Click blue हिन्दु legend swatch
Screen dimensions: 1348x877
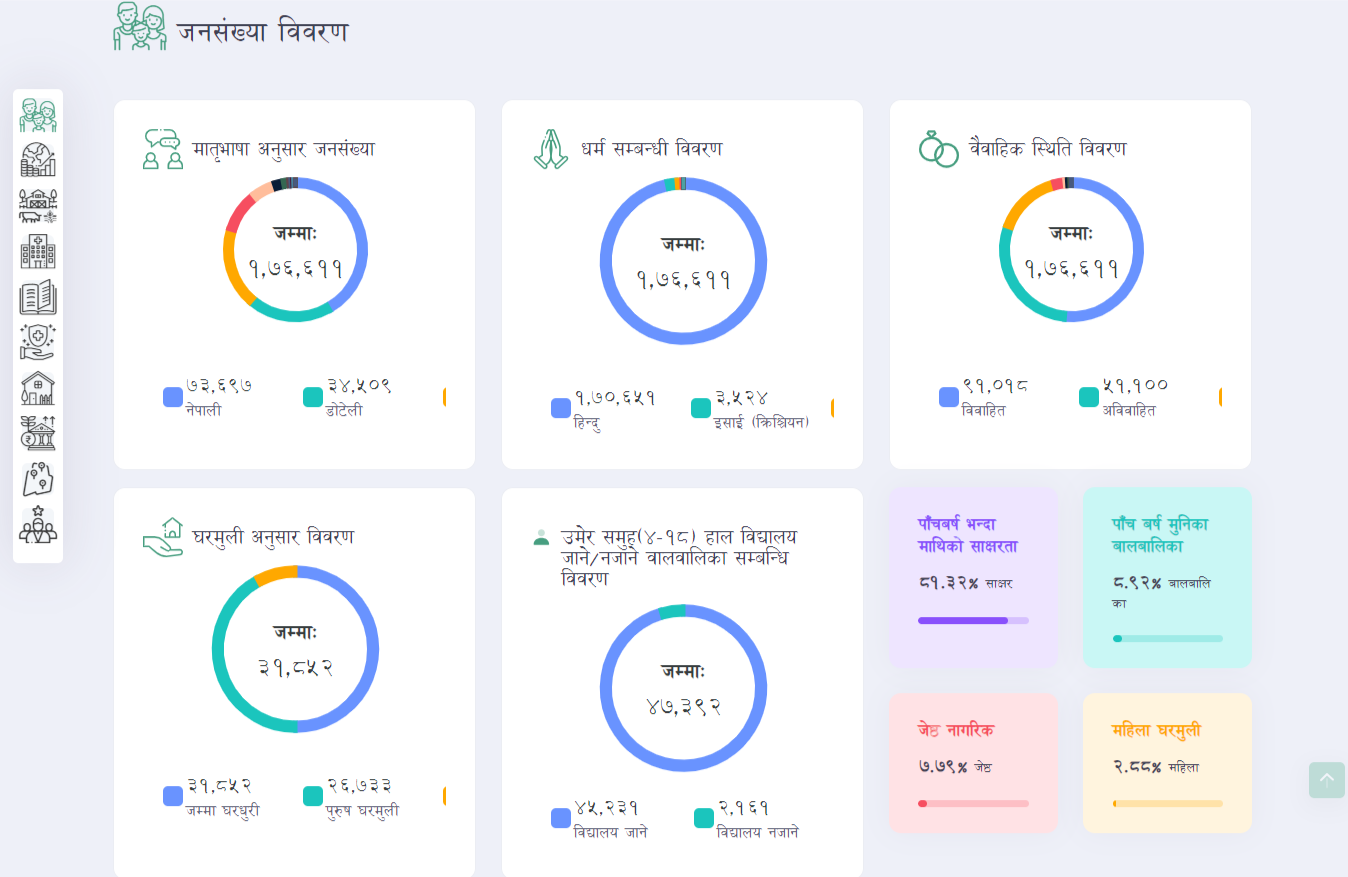coord(561,408)
